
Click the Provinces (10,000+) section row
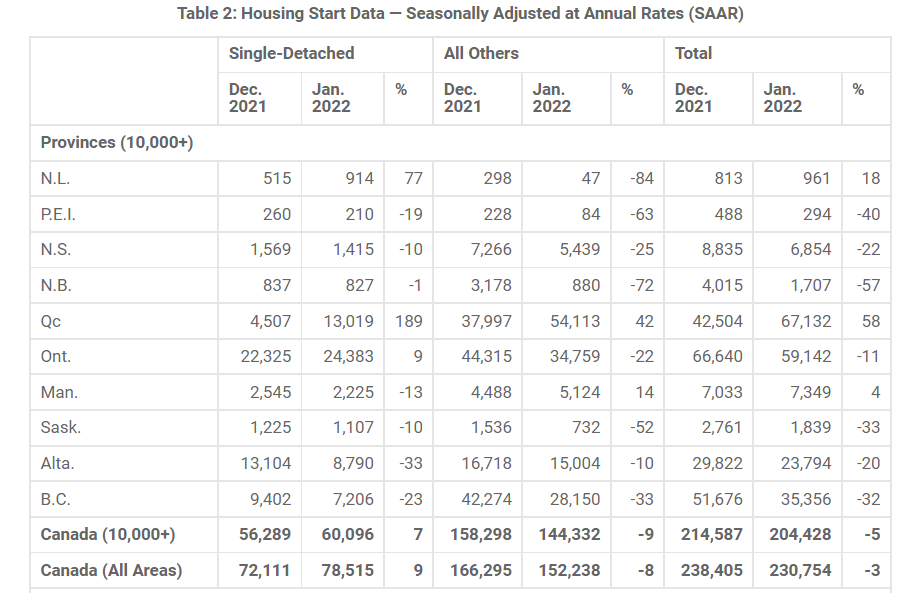coord(117,143)
